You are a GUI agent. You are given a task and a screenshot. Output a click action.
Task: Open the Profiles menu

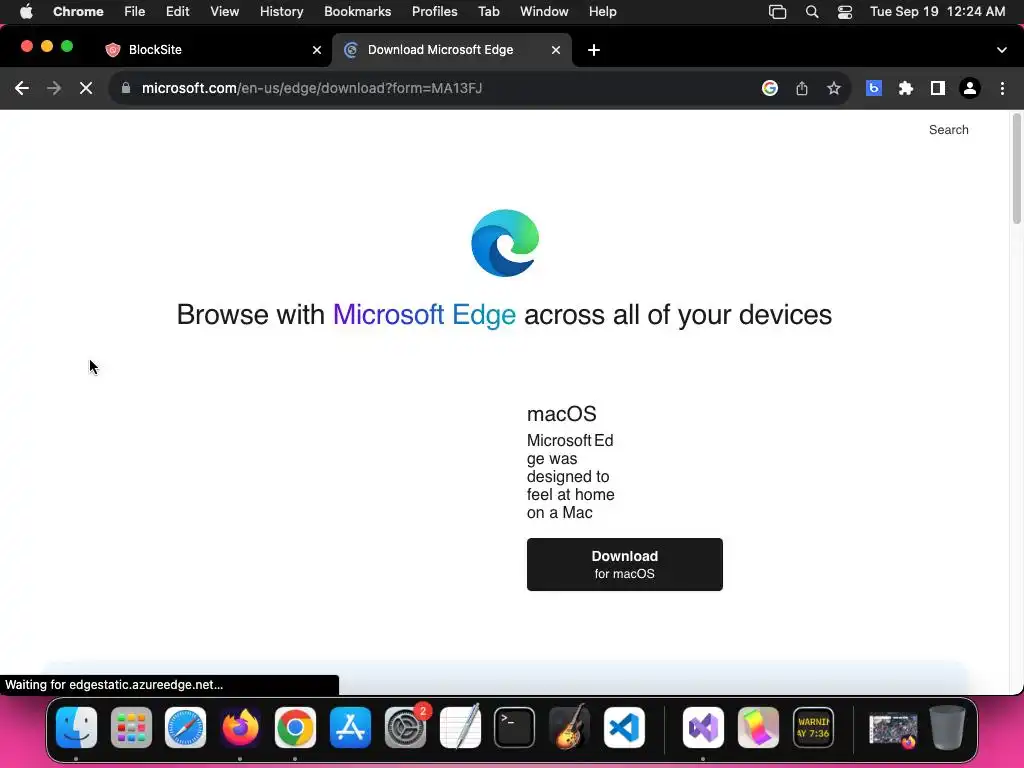[435, 12]
